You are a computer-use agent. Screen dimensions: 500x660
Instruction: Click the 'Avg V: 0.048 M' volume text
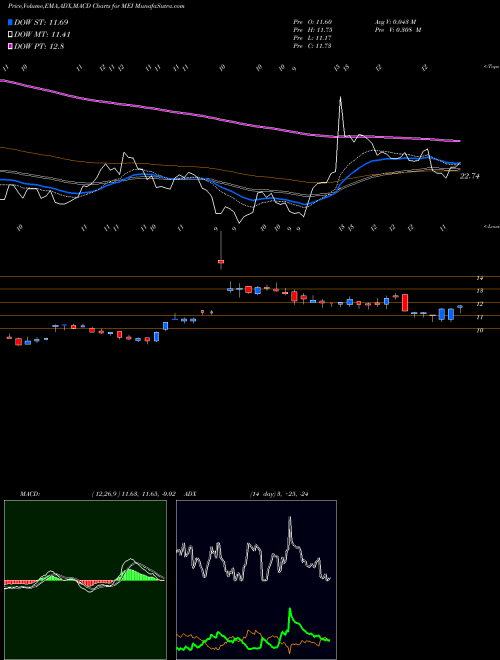coord(395,22)
